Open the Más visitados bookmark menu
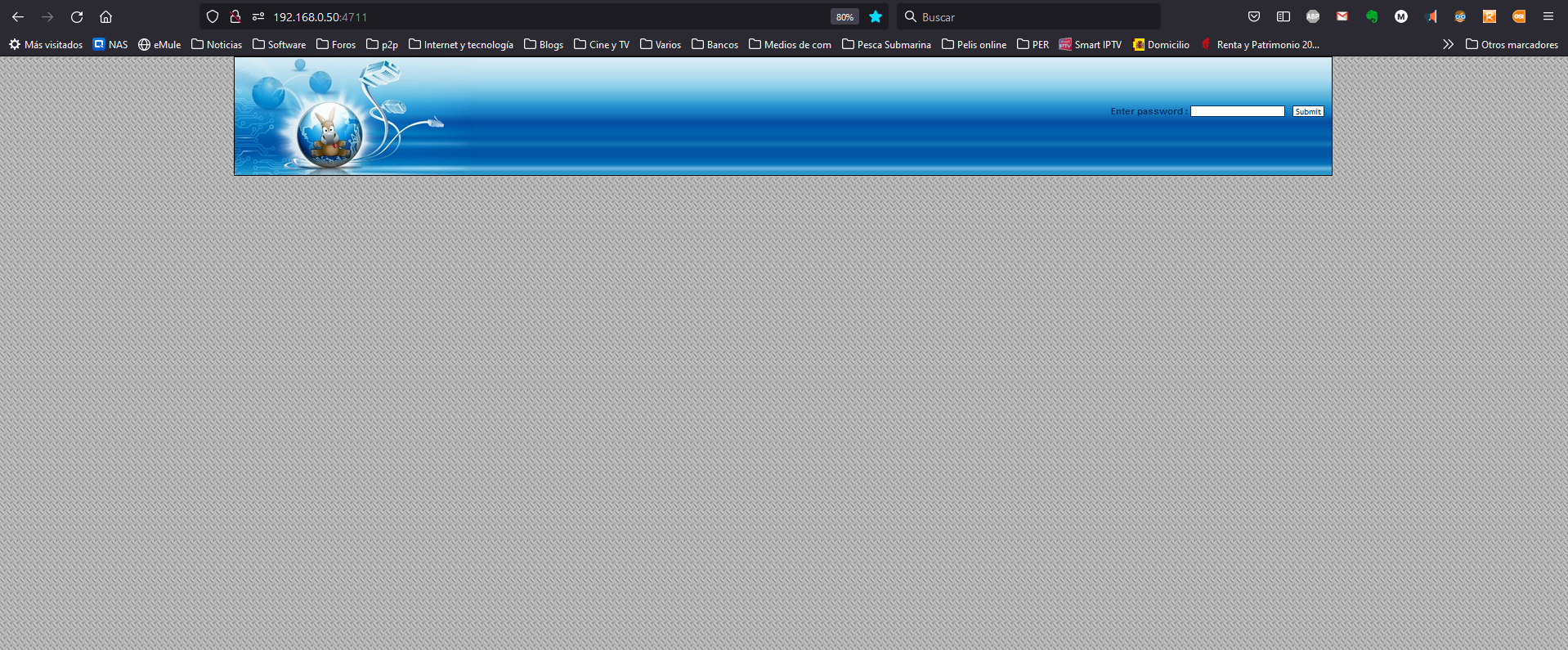This screenshot has height=650, width=1568. [x=46, y=44]
